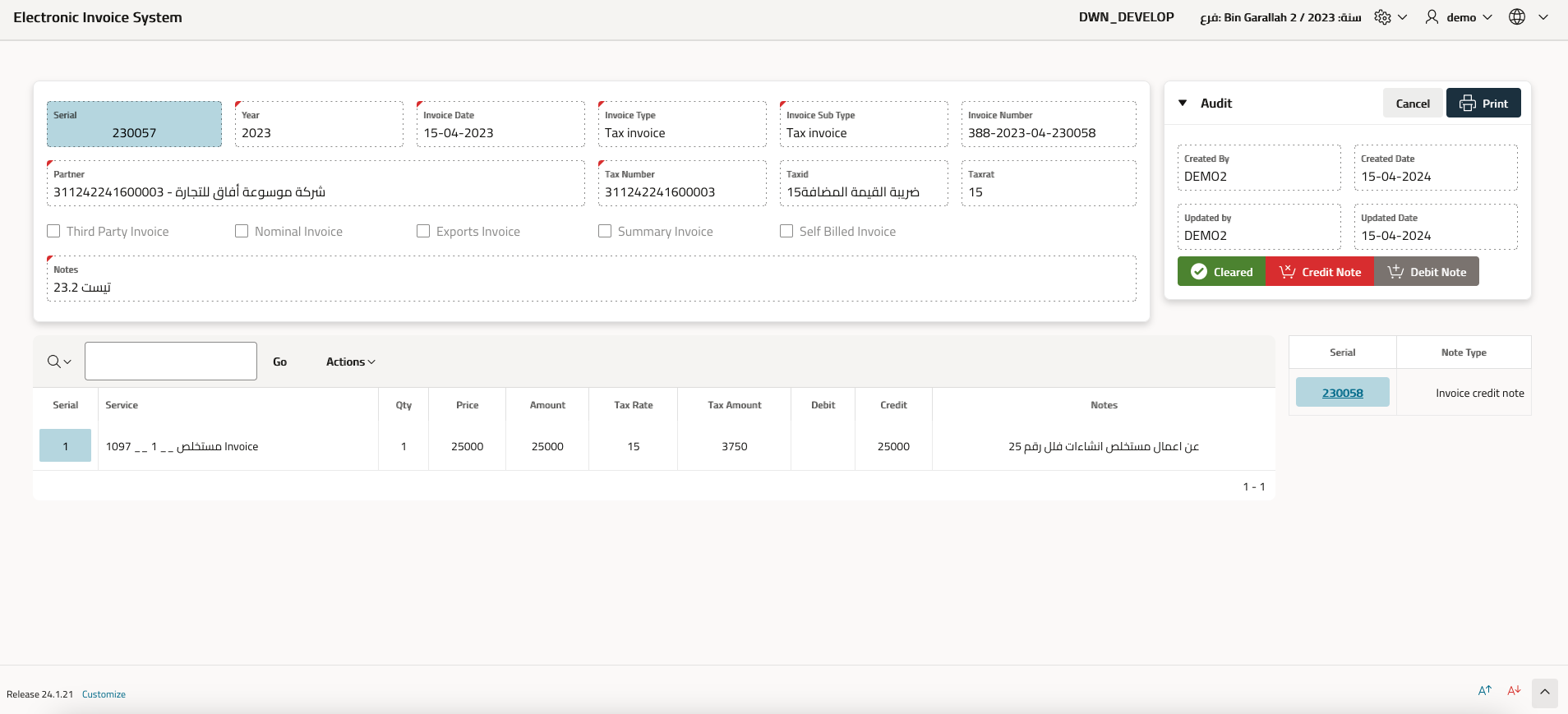The height and width of the screenshot is (714, 1568).
Task: Expand the chevron next to the settings gear
Action: [1403, 17]
